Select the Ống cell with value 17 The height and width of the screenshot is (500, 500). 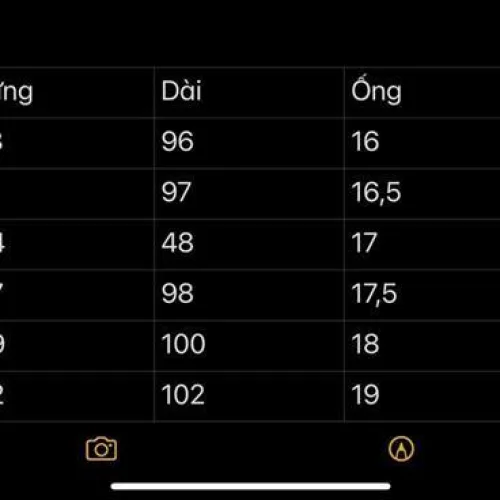coord(422,244)
